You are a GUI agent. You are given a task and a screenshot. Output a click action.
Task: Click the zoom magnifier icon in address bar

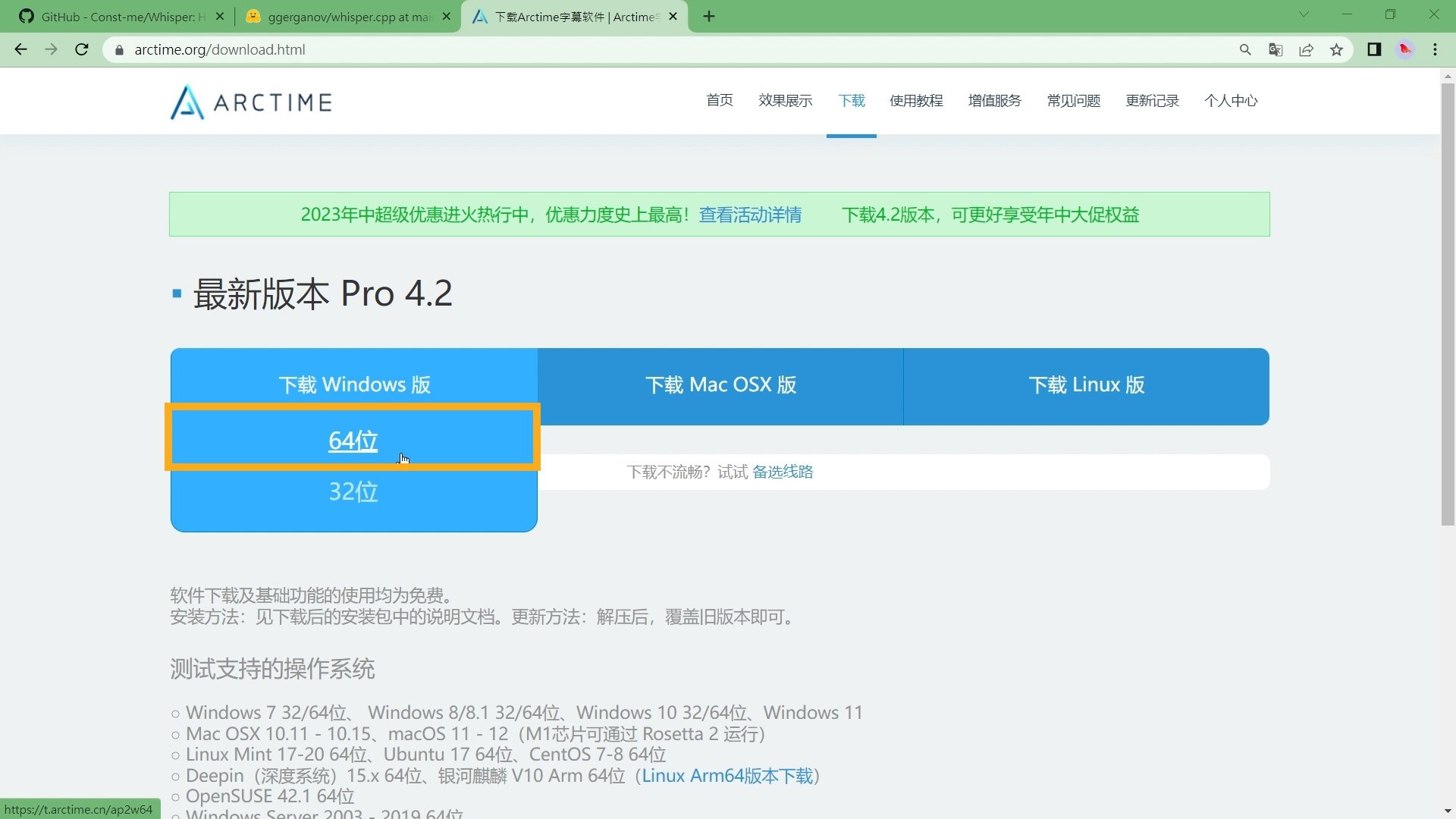point(1245,49)
